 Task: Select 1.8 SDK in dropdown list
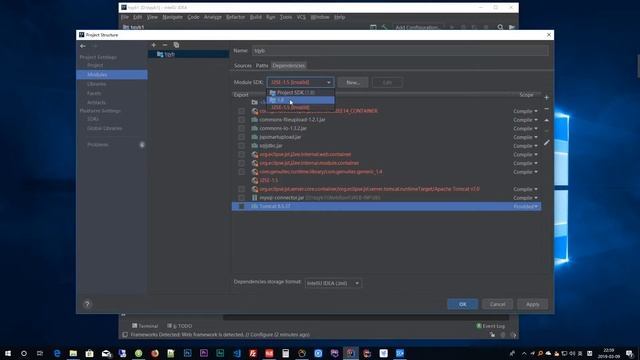click(300, 100)
